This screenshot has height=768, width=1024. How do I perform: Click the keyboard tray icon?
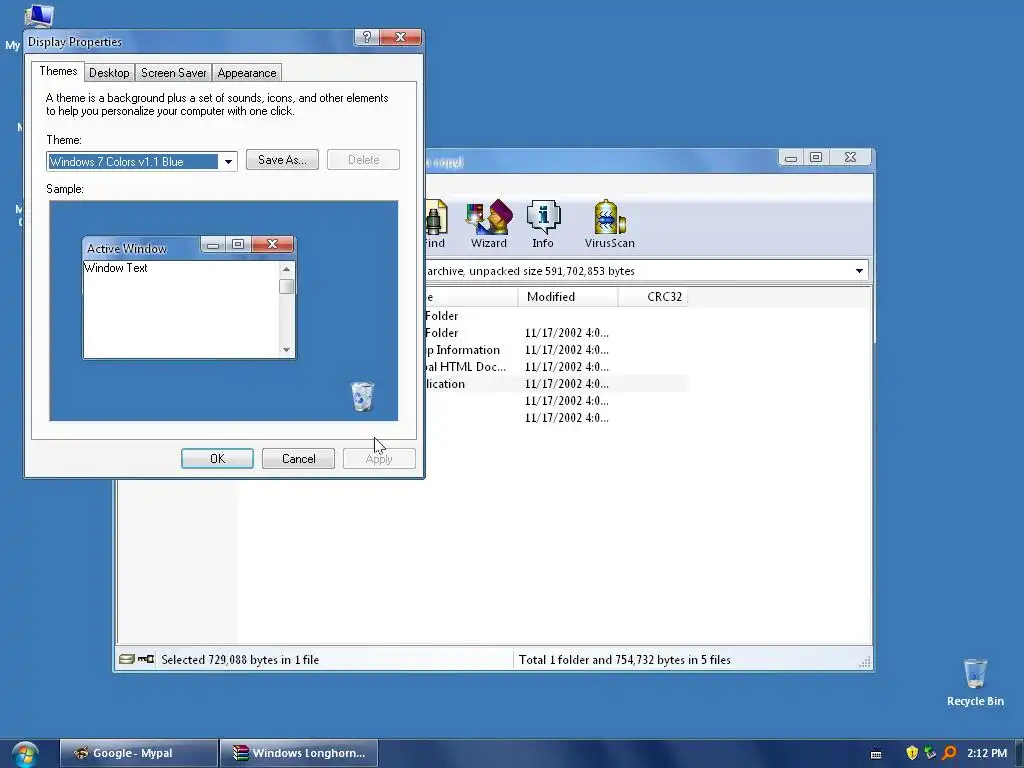876,754
